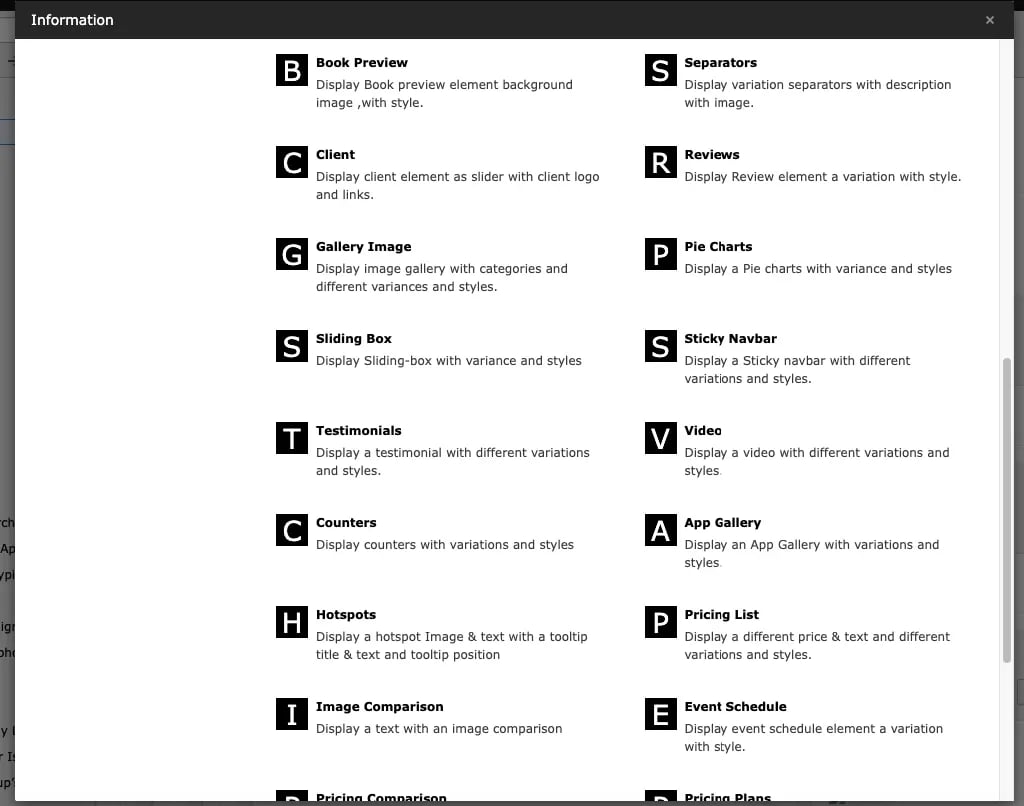The width and height of the screenshot is (1024, 806).
Task: Select the Sticky Navbar title
Action: pyautogui.click(x=730, y=339)
